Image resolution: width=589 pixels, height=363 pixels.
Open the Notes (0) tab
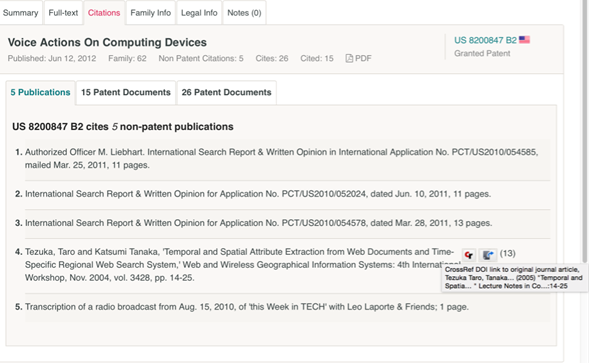pyautogui.click(x=244, y=13)
